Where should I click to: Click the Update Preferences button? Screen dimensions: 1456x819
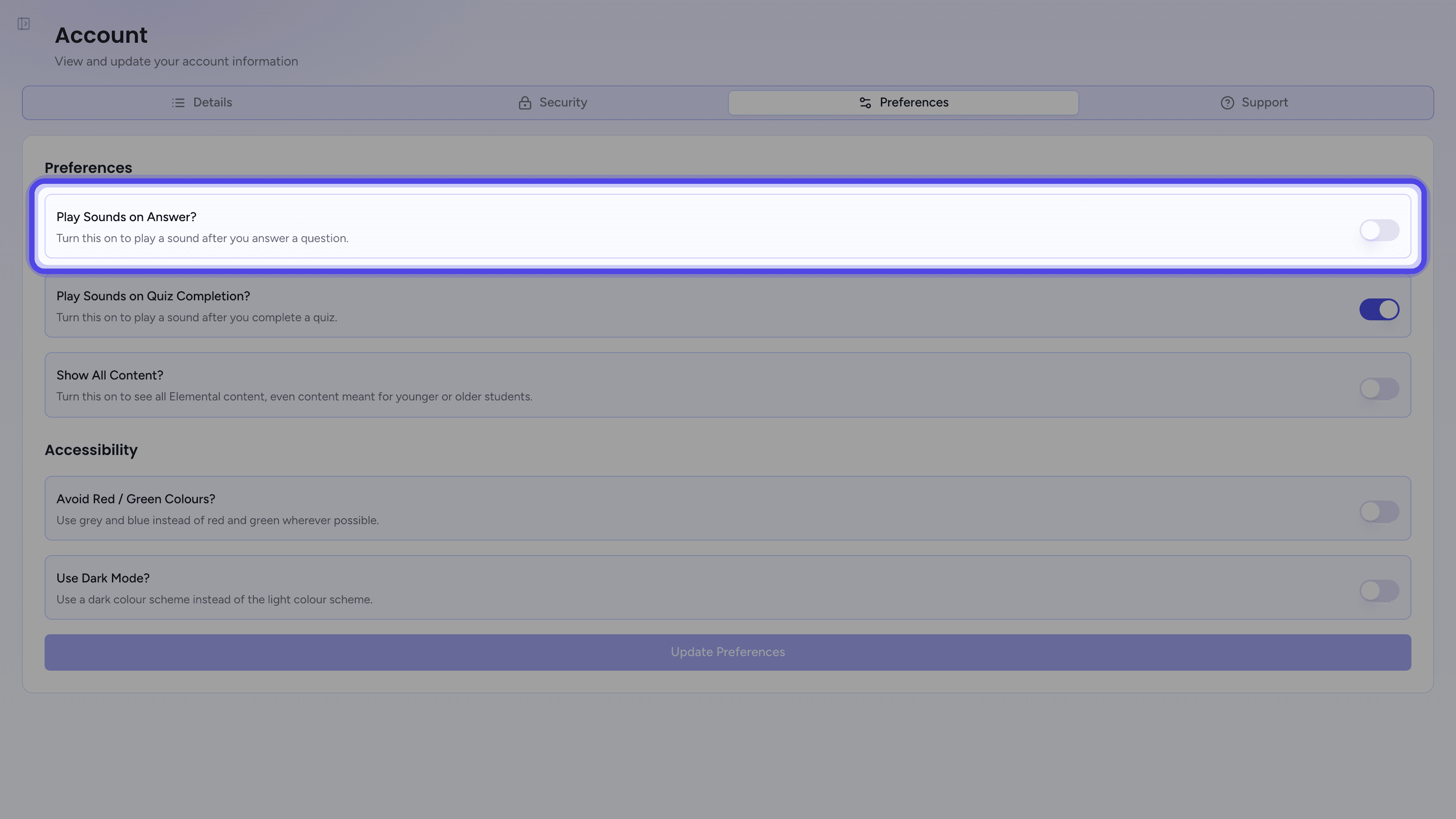pyautogui.click(x=728, y=652)
